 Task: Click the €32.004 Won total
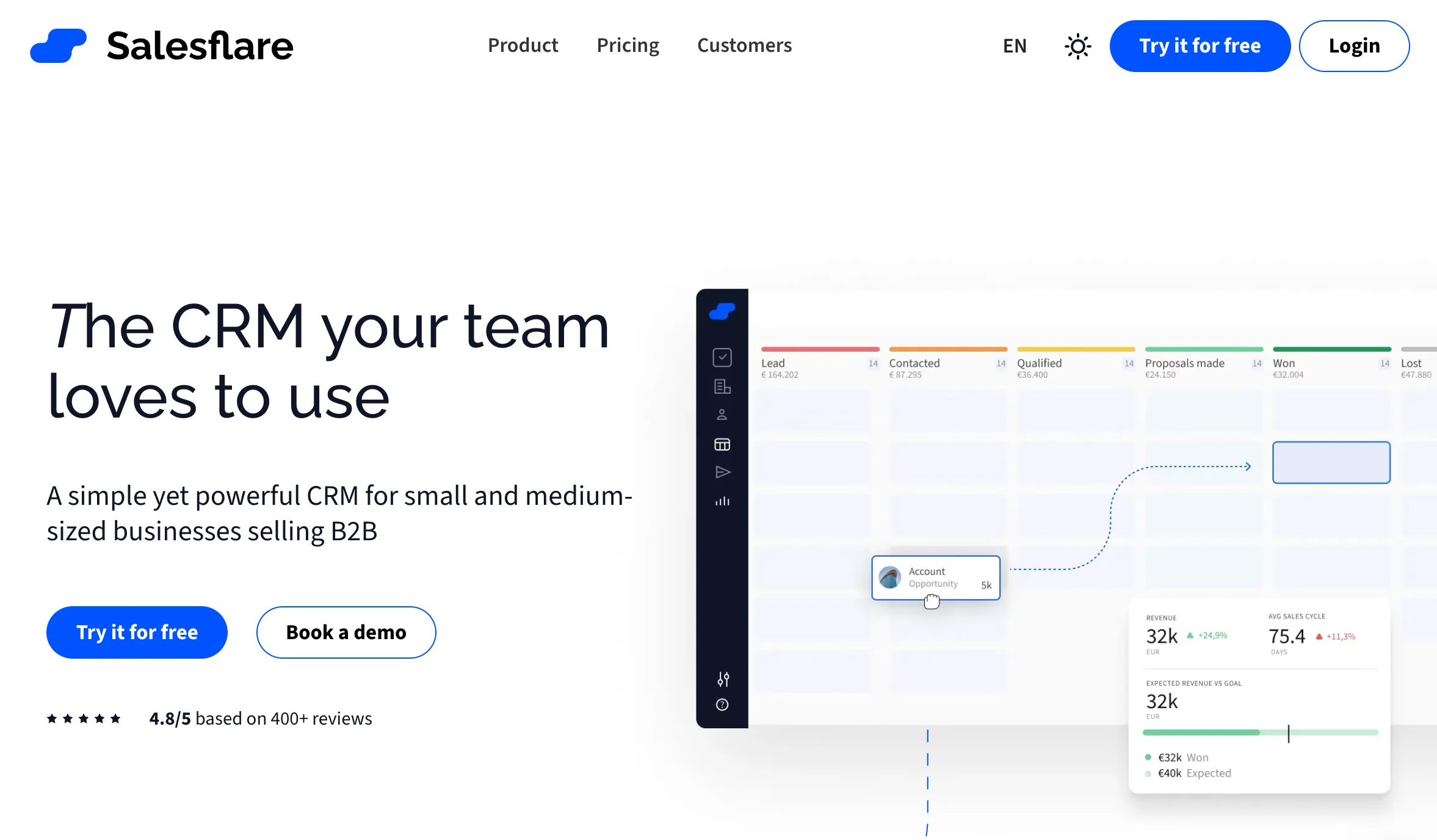1288,375
